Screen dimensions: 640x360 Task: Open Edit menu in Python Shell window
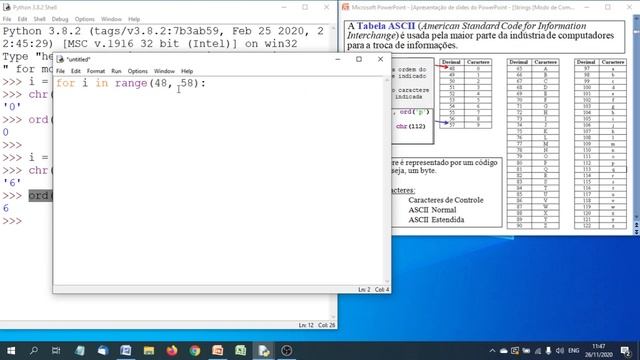click(22, 19)
